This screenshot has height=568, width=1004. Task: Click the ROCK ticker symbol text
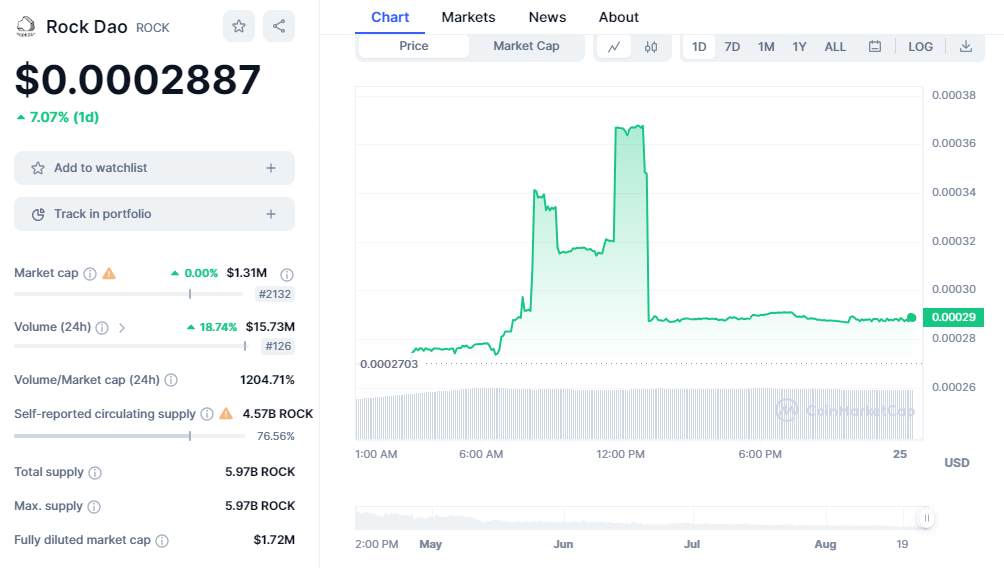click(x=153, y=28)
